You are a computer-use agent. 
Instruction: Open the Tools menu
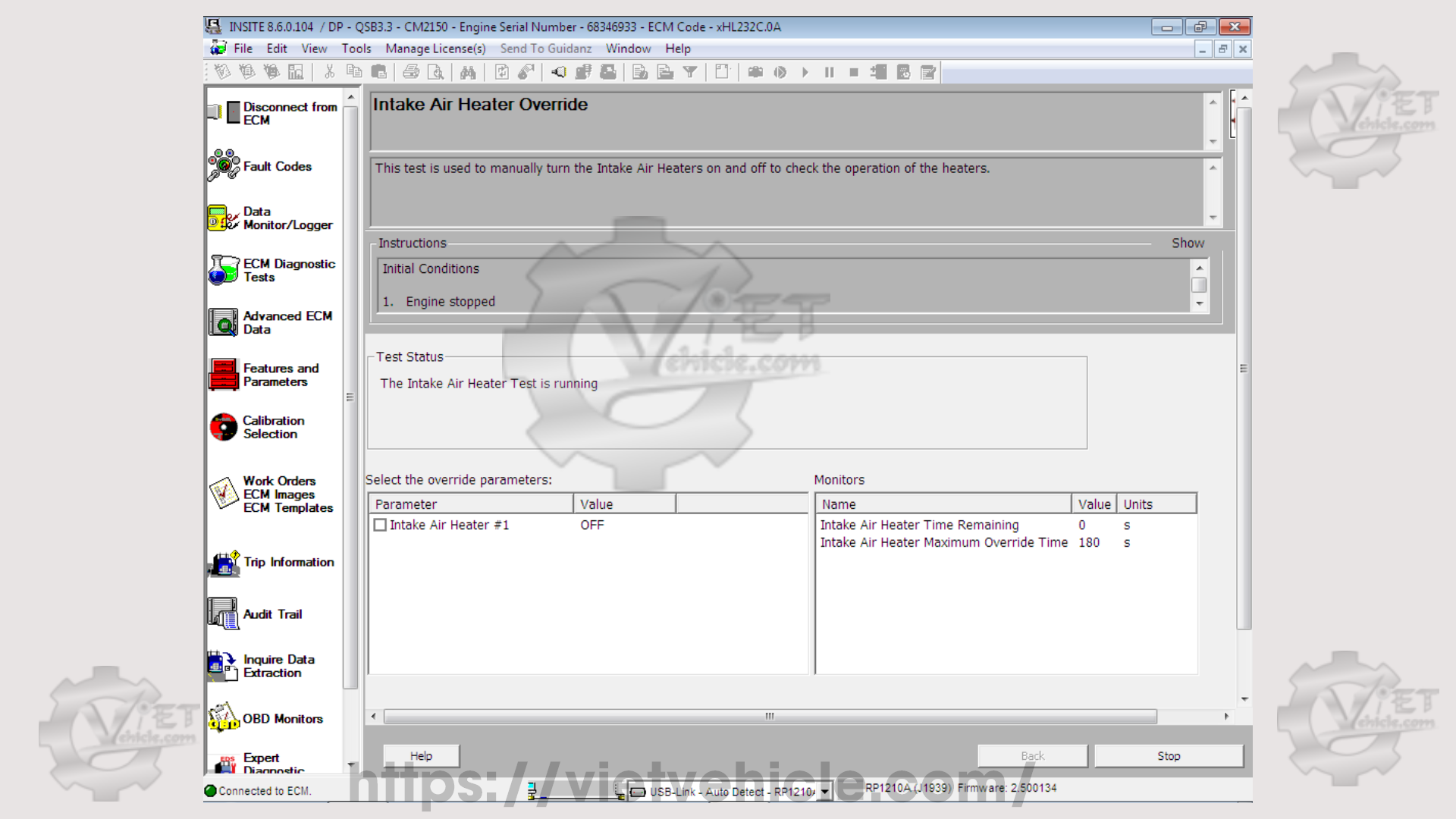coord(356,49)
